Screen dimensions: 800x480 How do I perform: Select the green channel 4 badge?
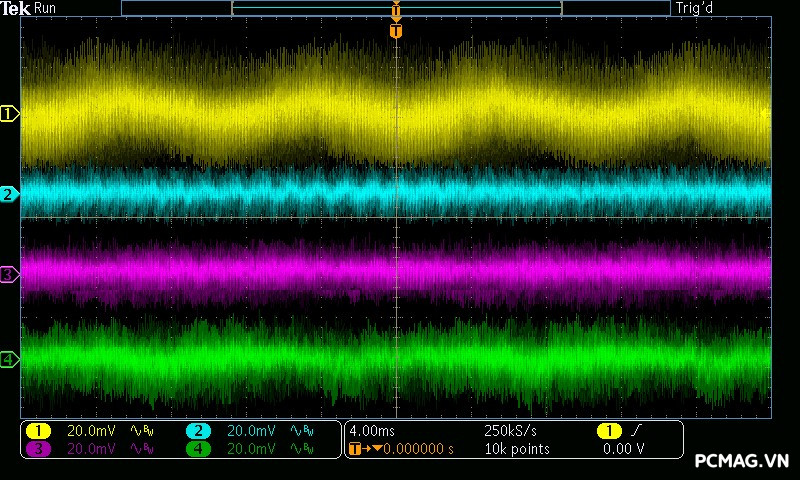(x=198, y=449)
